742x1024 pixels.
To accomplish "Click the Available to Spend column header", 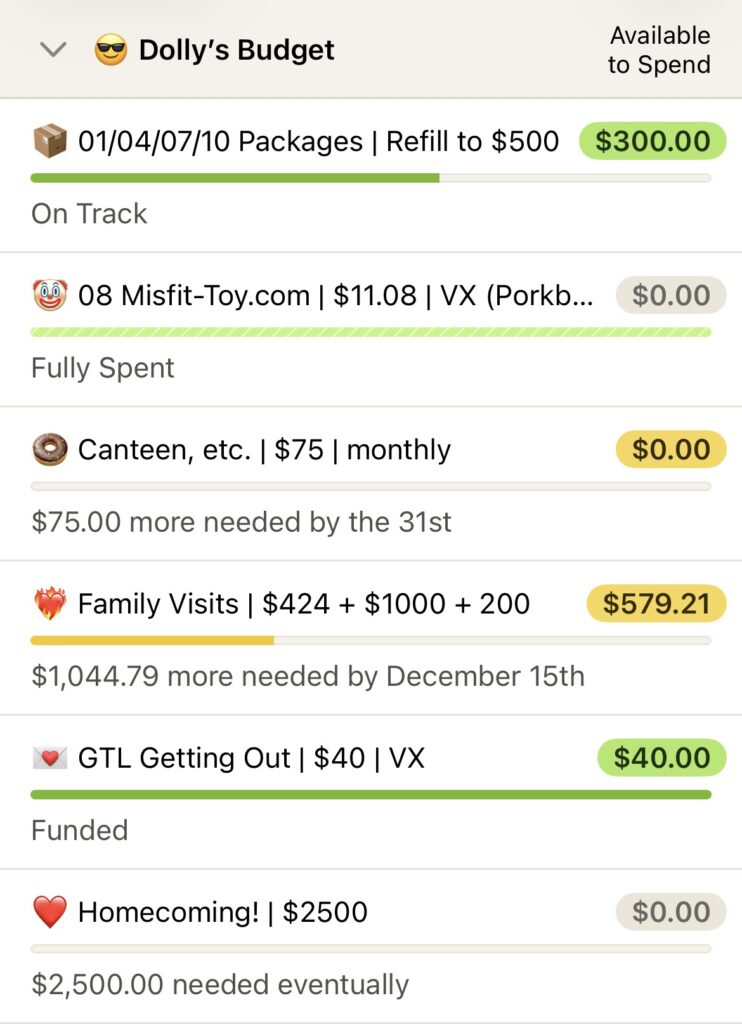I will 659,50.
